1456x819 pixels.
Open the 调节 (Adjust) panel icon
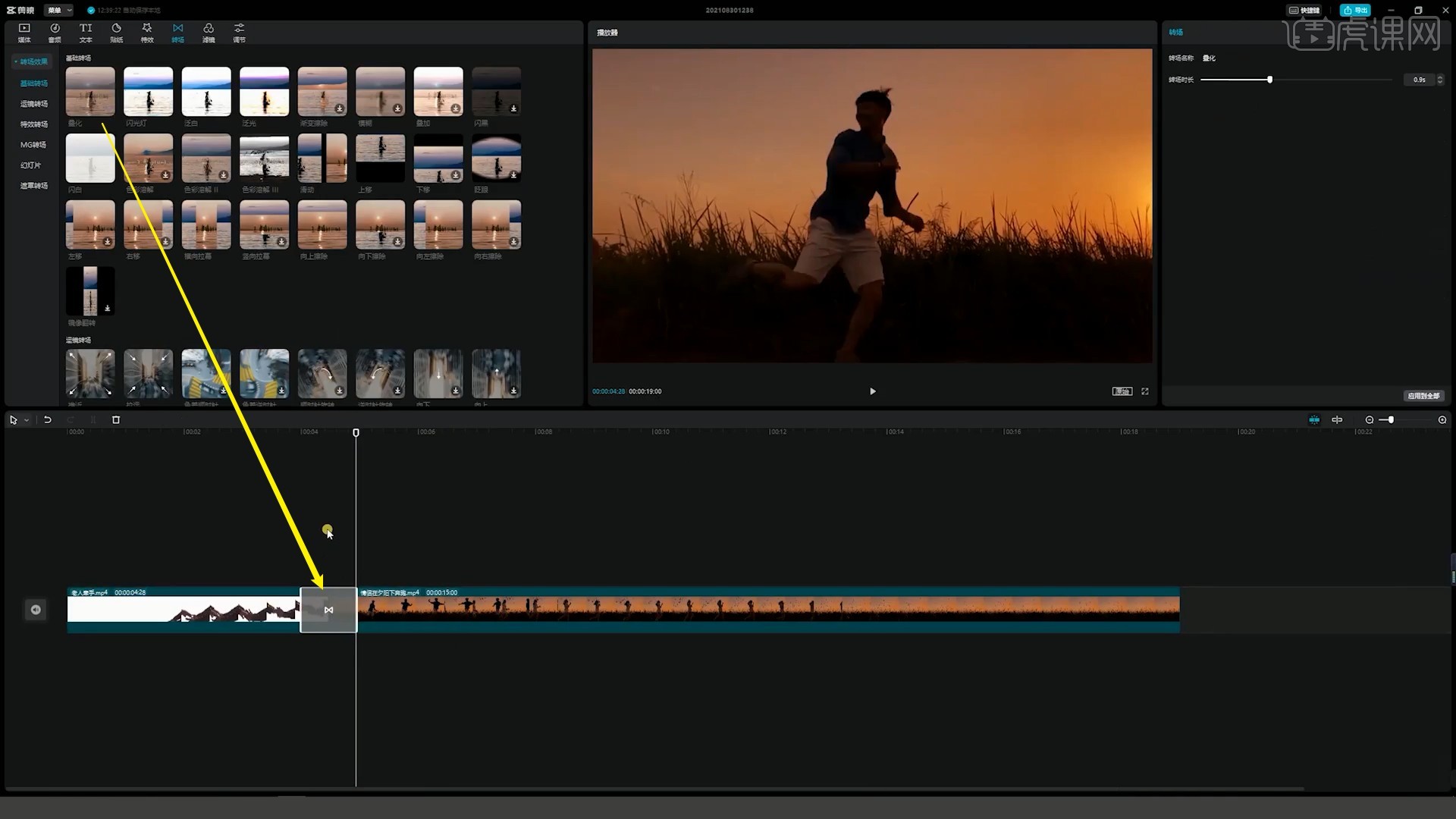(x=239, y=32)
